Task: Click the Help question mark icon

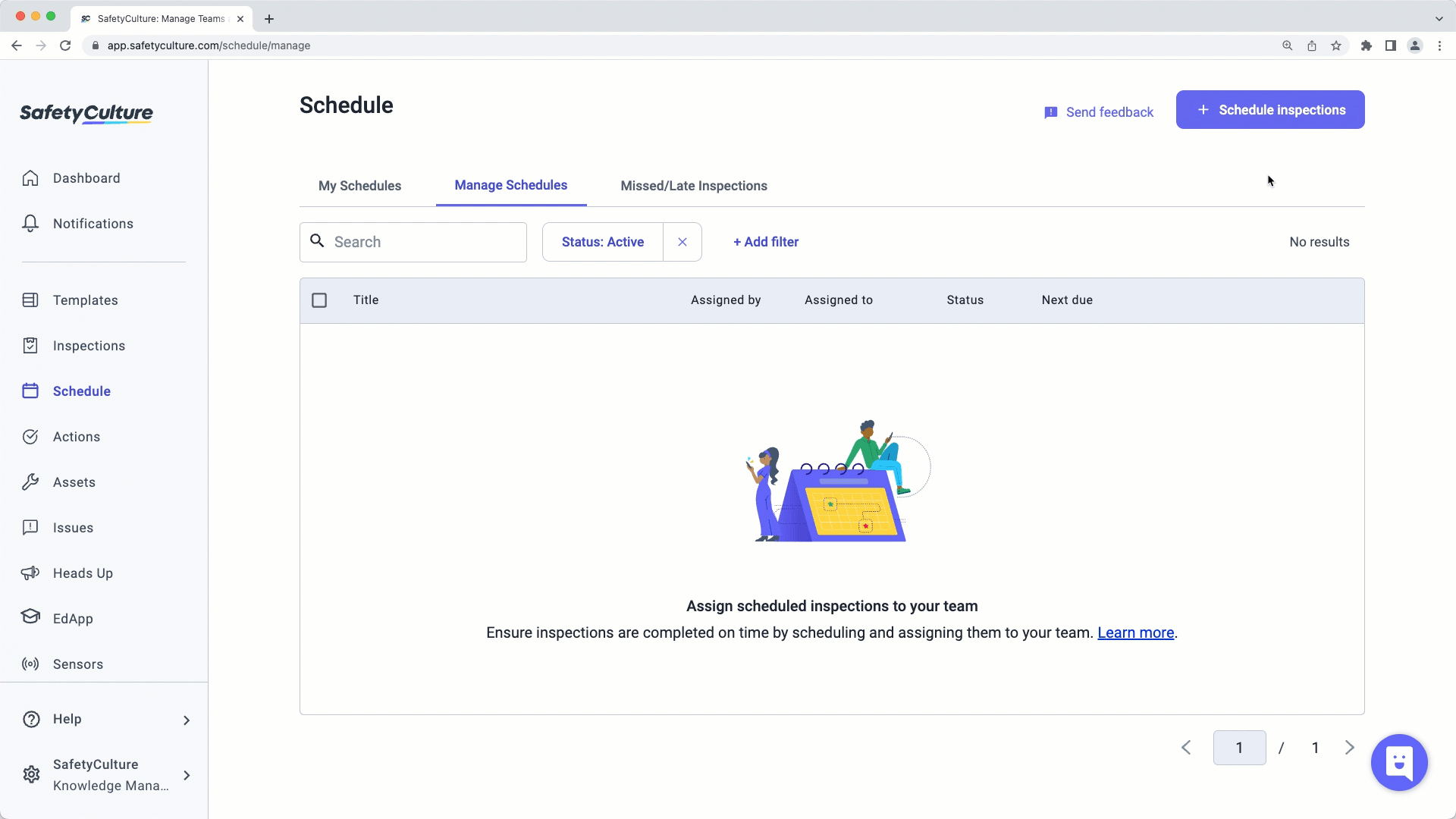Action: [x=31, y=719]
